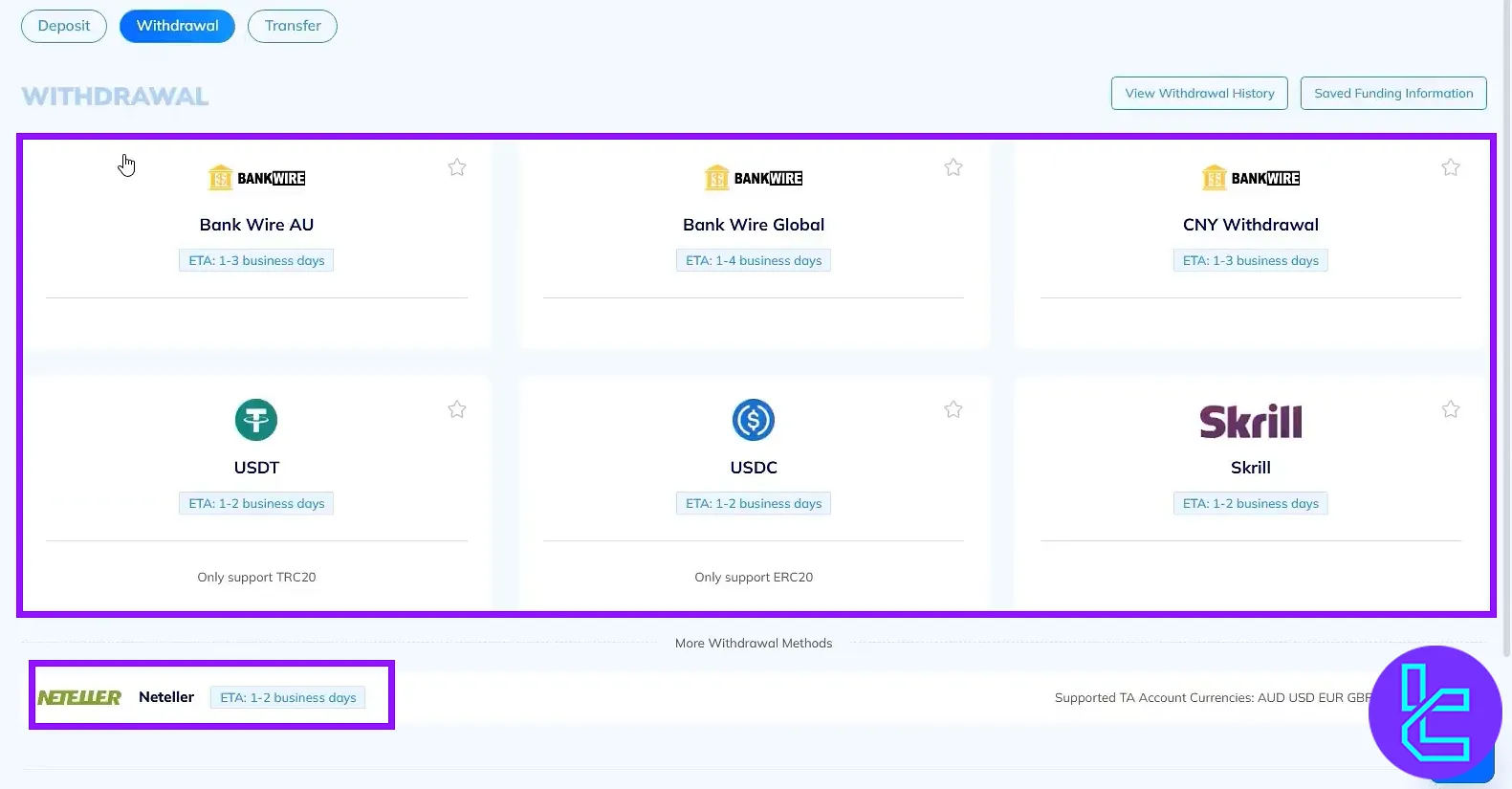Screen dimensions: 1512x789
Task: Click USDT ETA badge
Action: click(x=256, y=503)
